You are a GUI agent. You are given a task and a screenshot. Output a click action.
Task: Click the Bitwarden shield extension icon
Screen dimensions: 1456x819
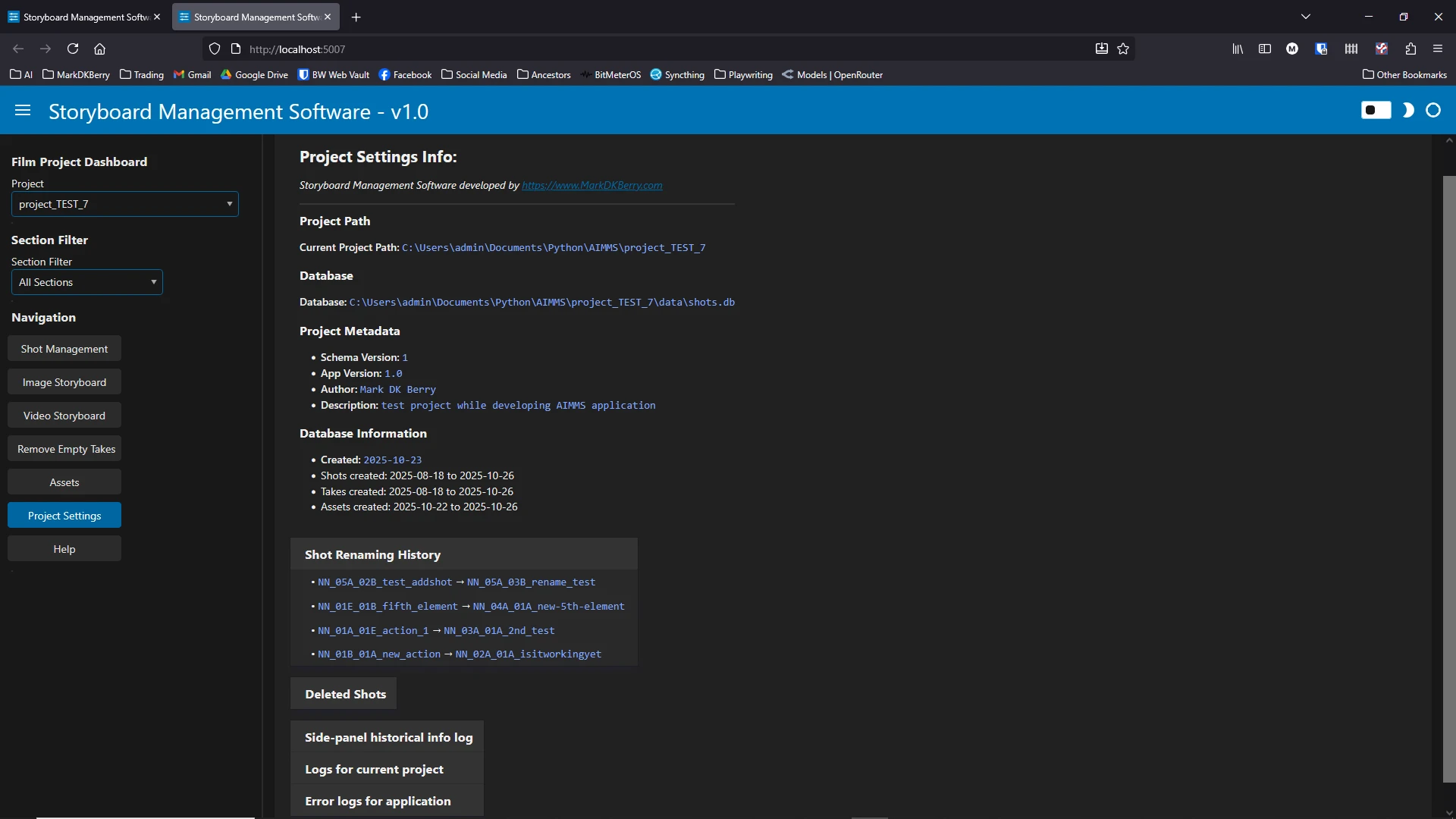[1321, 49]
